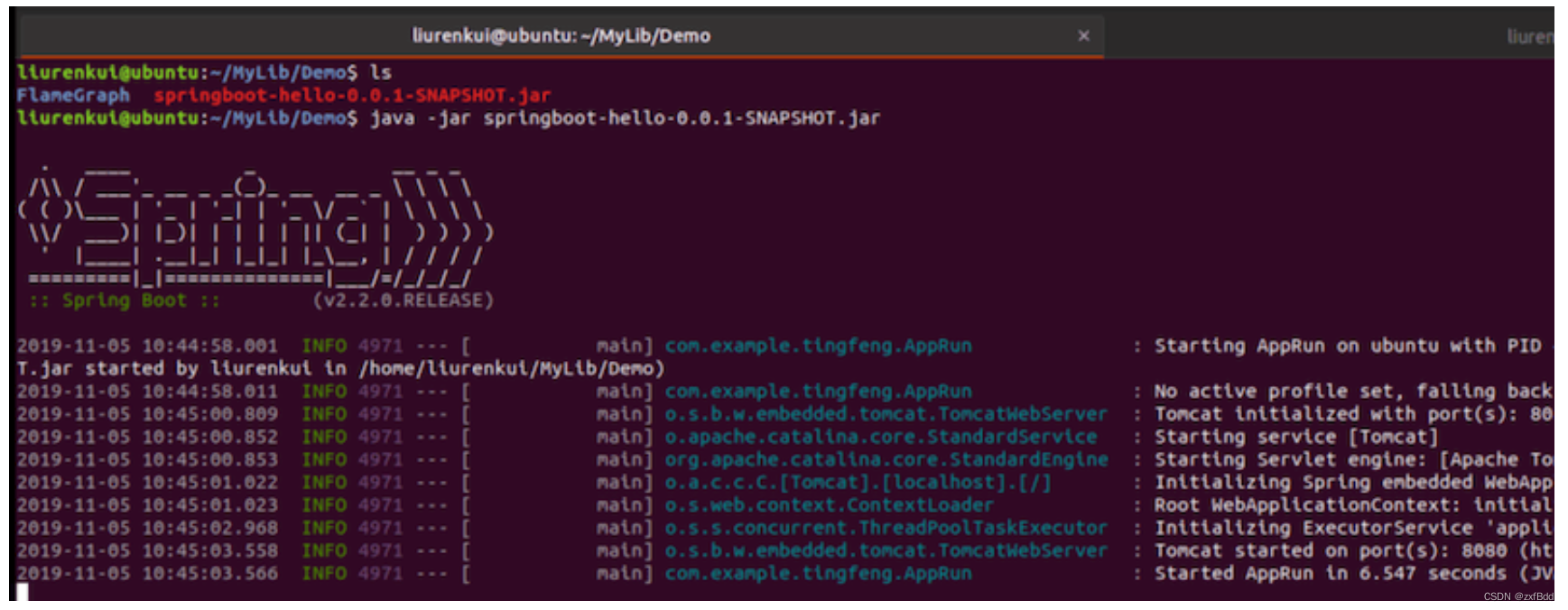This screenshot has width=1568, height=610.
Task: Click 'Initializing ExecutorService' message
Action: click(x=1352, y=528)
